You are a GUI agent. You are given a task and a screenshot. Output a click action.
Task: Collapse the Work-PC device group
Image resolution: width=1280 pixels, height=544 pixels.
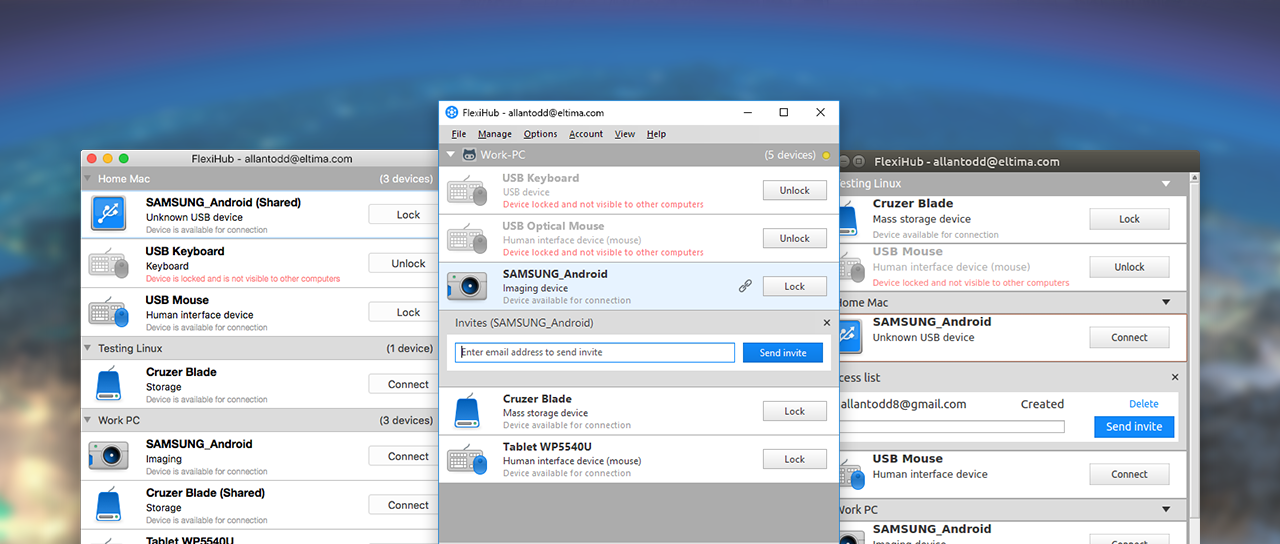pos(451,155)
